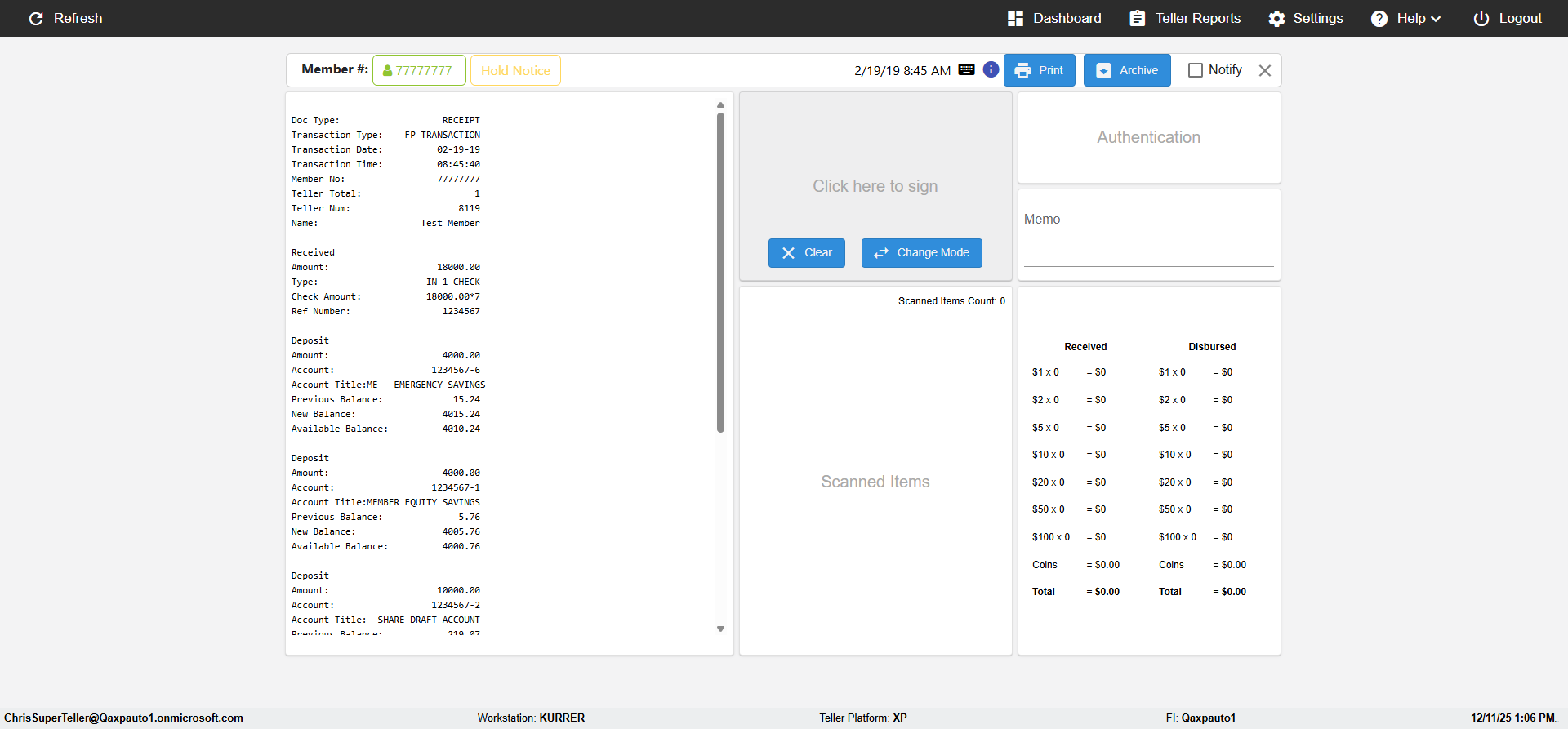Click the Workstation KURRER status text

point(531,718)
